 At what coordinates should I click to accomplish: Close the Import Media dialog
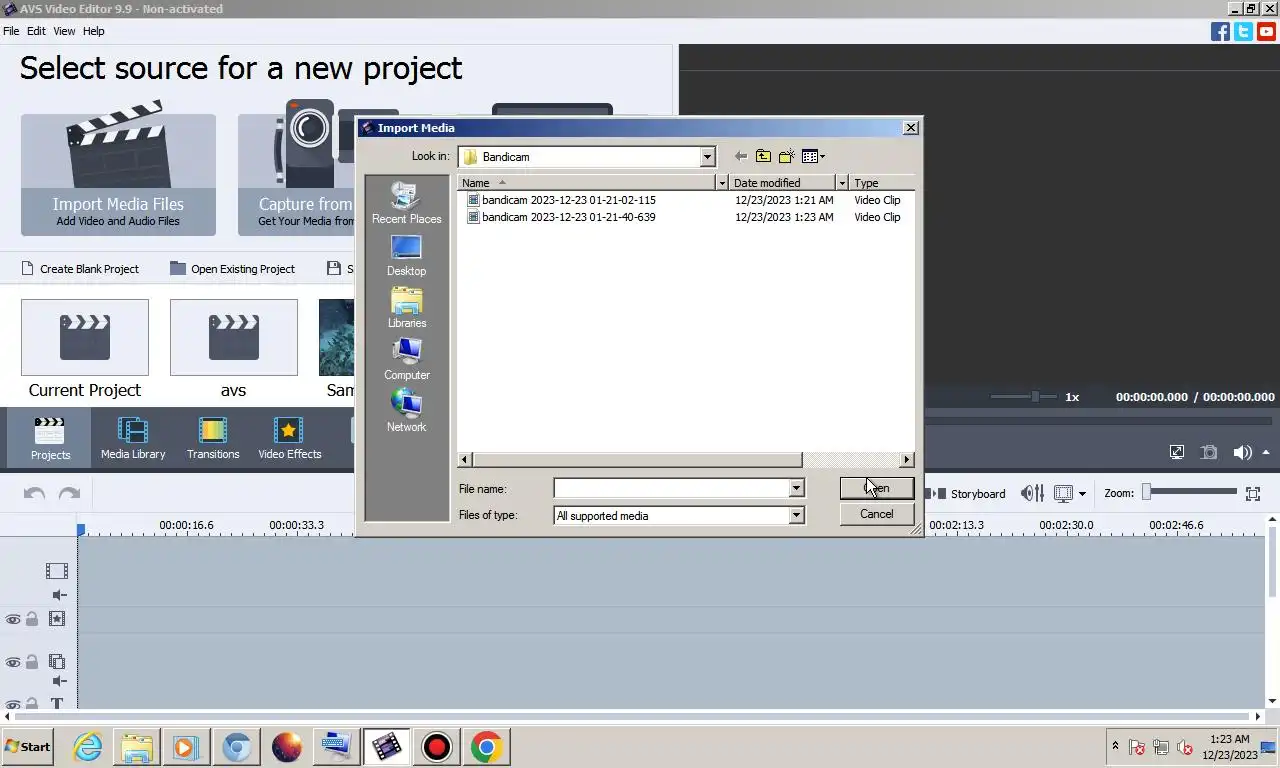(x=910, y=128)
